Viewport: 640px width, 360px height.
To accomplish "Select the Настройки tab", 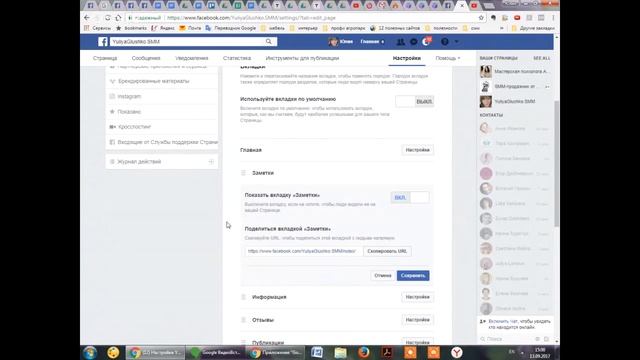I will click(x=407, y=58).
